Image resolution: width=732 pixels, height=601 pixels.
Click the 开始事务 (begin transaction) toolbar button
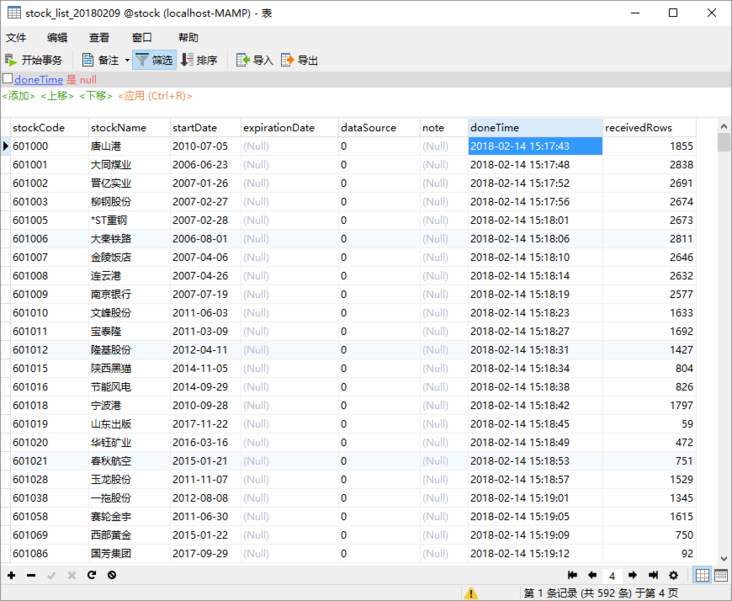pos(35,60)
